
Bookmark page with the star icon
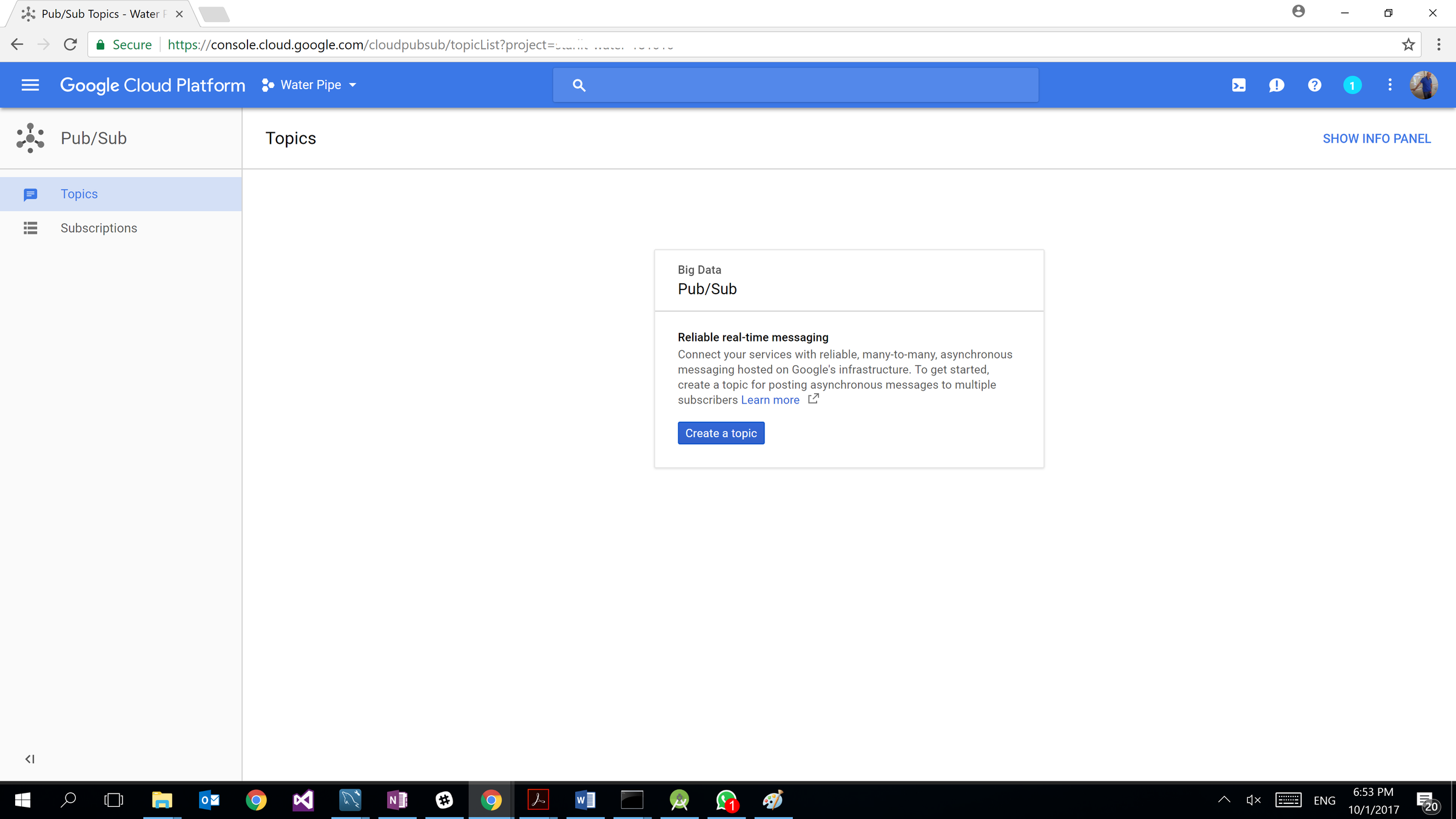[1408, 44]
